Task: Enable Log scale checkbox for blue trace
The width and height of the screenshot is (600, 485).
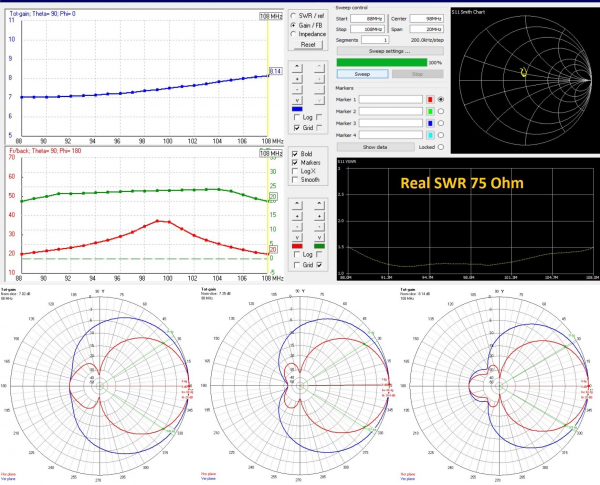Action: (297, 117)
